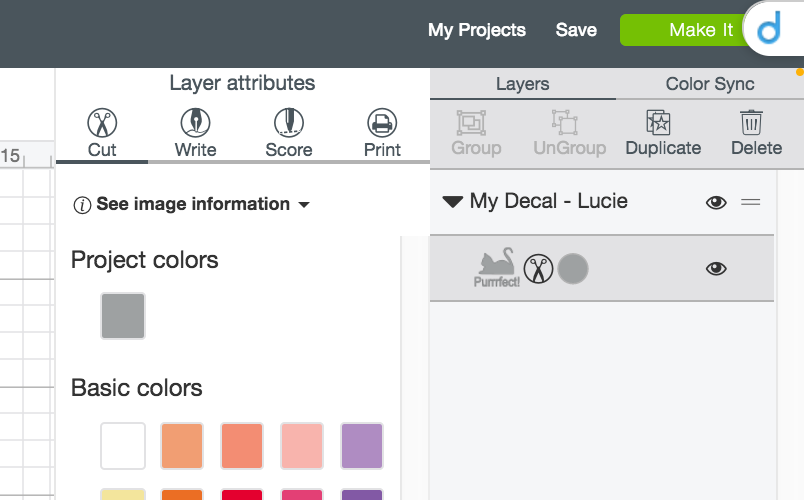Expand See image information dropdown
The width and height of the screenshot is (804, 500).
pyautogui.click(x=192, y=204)
